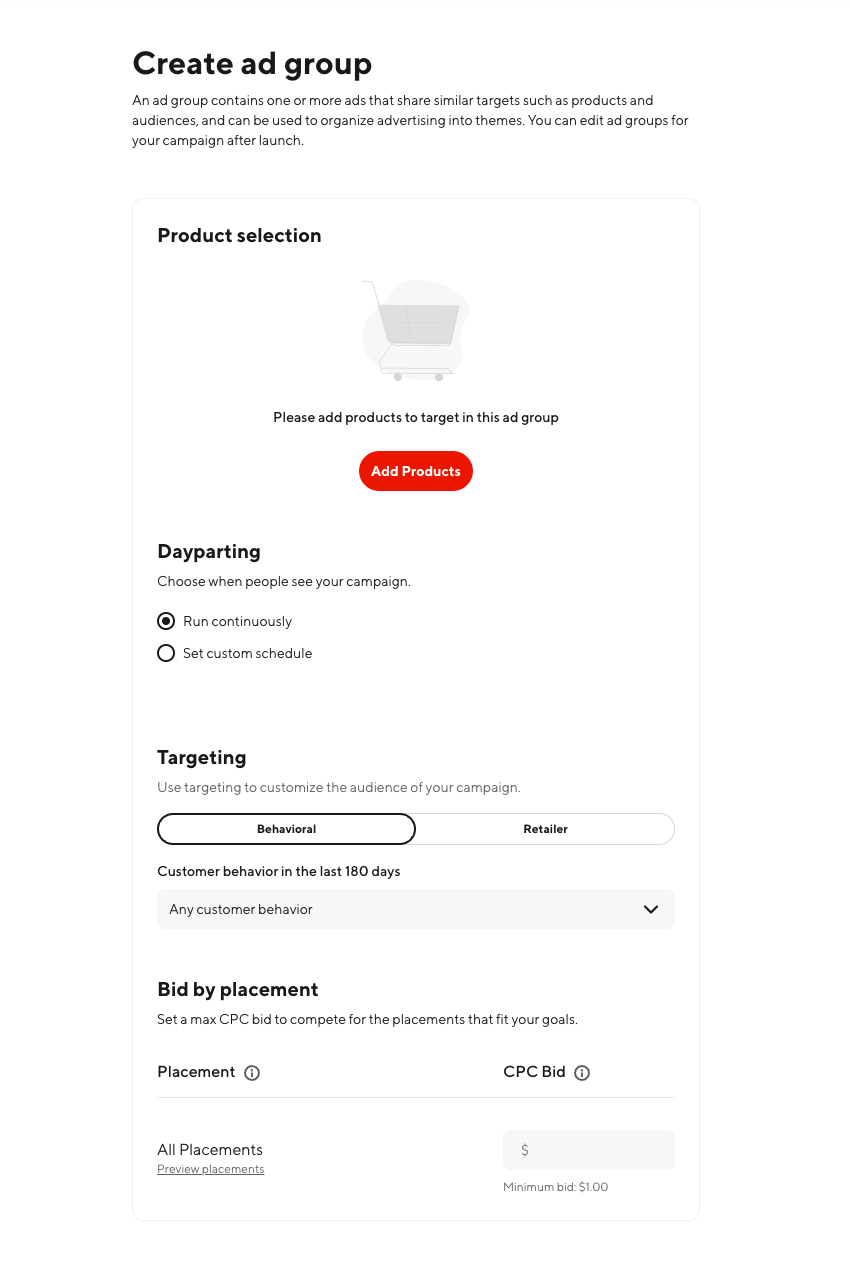Click the Placement info icon
This screenshot has width=850, height=1270.
pos(252,1072)
